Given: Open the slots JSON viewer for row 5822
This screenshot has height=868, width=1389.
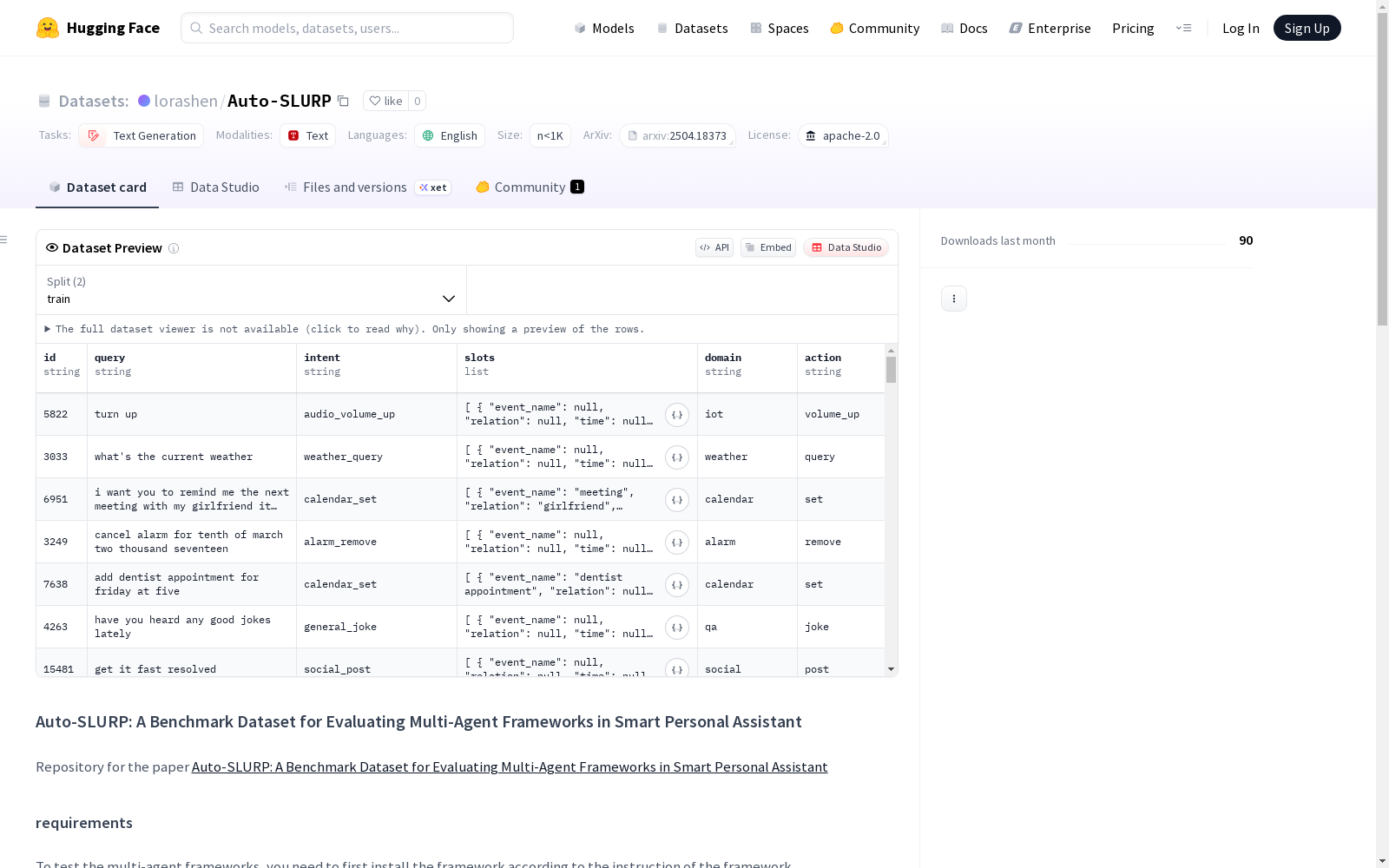Looking at the screenshot, I should point(677,415).
